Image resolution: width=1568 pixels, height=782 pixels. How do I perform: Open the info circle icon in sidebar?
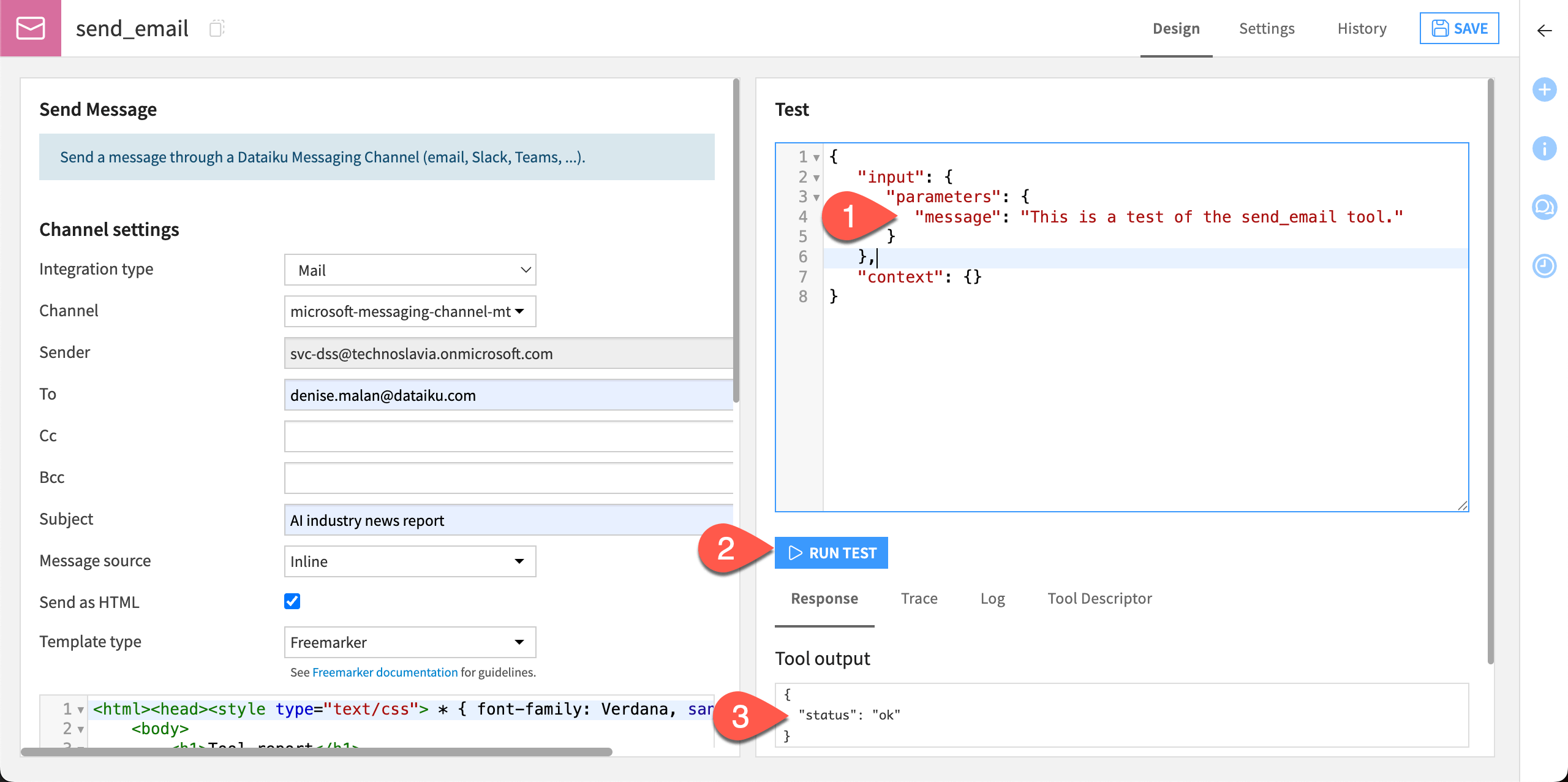tap(1544, 148)
